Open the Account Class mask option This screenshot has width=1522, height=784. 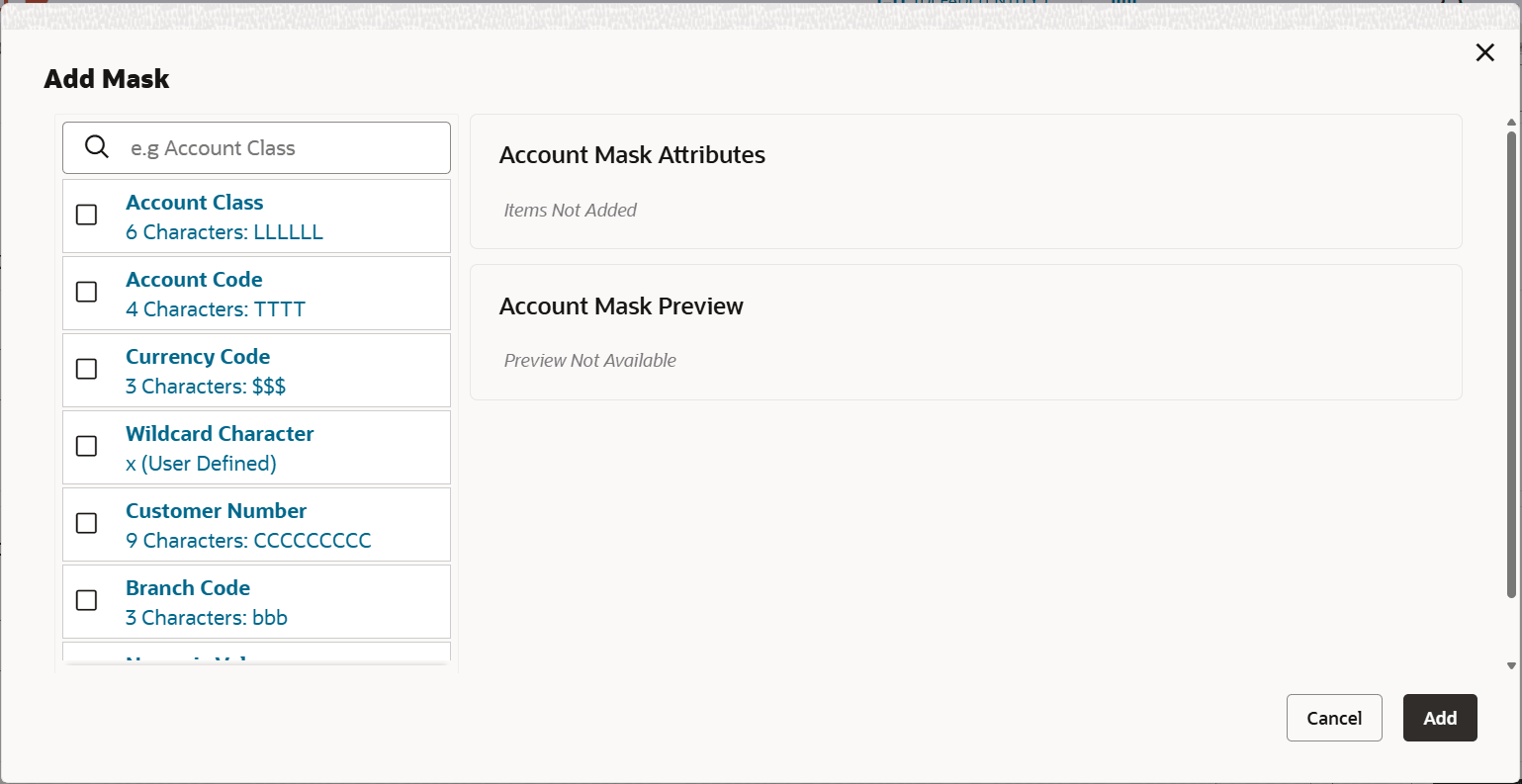tap(194, 202)
